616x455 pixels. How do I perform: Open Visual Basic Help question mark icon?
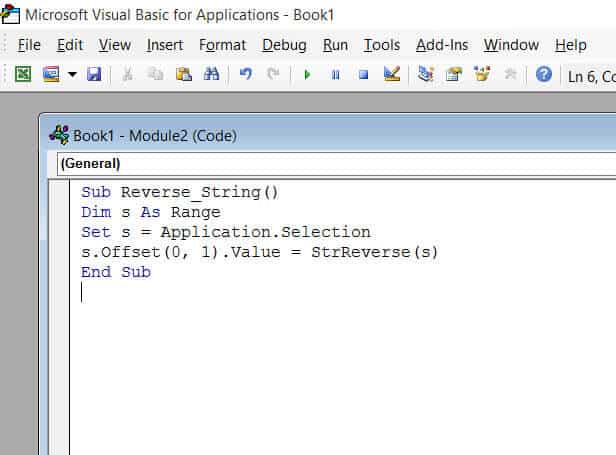544,74
